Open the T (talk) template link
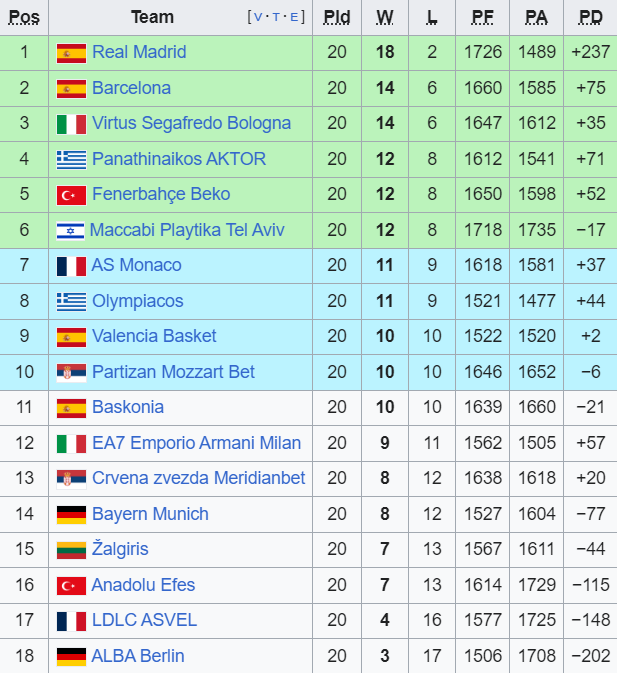This screenshot has height=673, width=617. tap(276, 17)
